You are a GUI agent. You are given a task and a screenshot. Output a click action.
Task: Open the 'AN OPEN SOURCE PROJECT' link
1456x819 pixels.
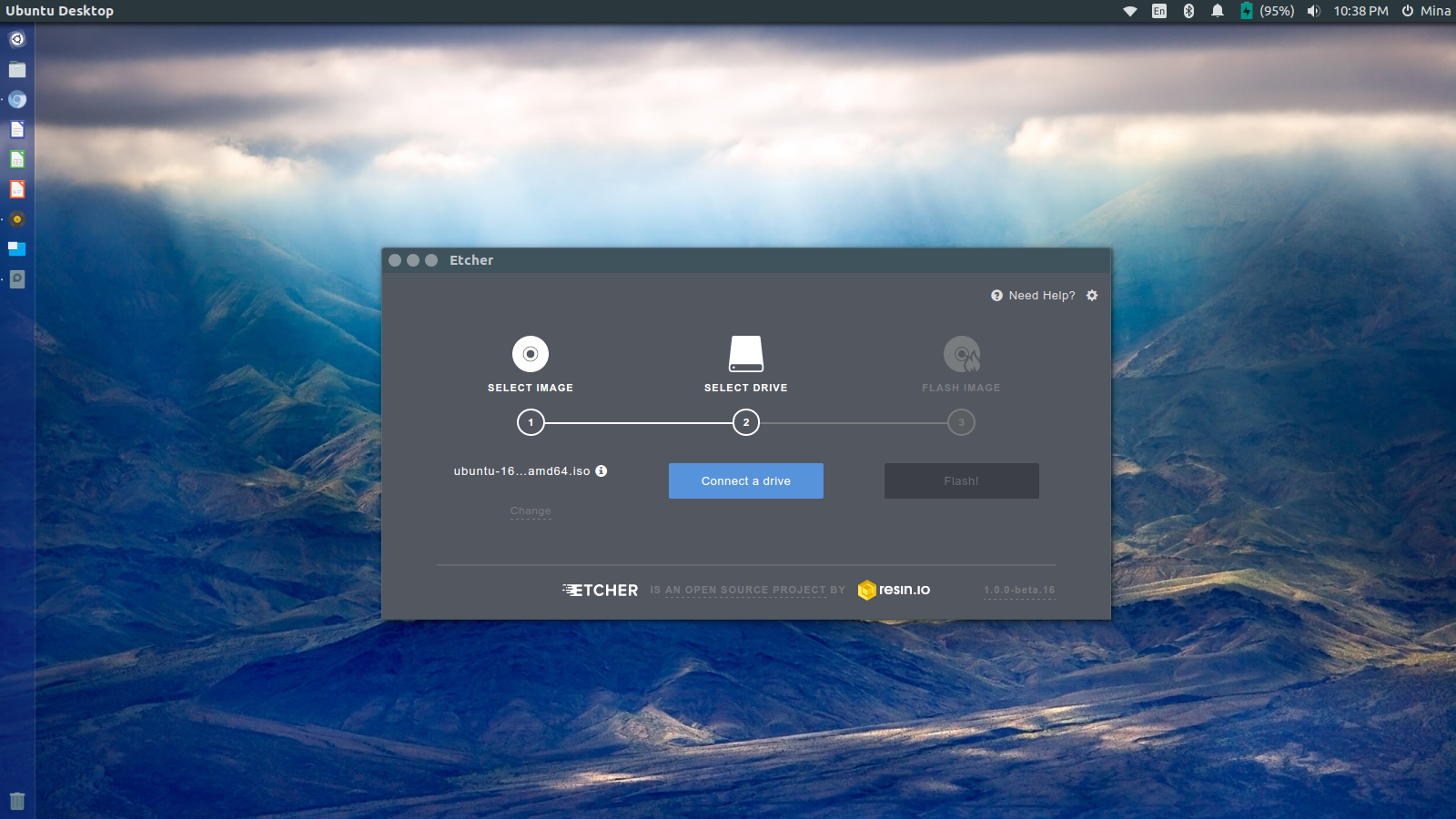[745, 590]
